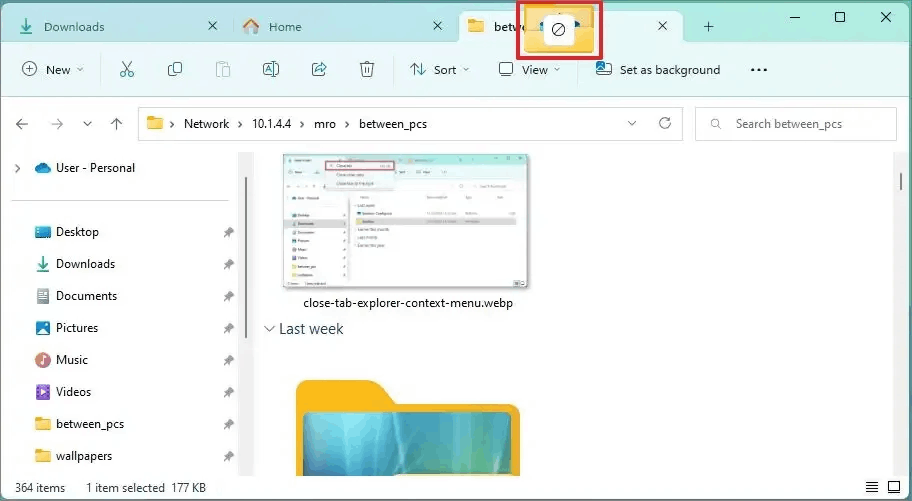Click pin icon next to wallpapers

[229, 456]
